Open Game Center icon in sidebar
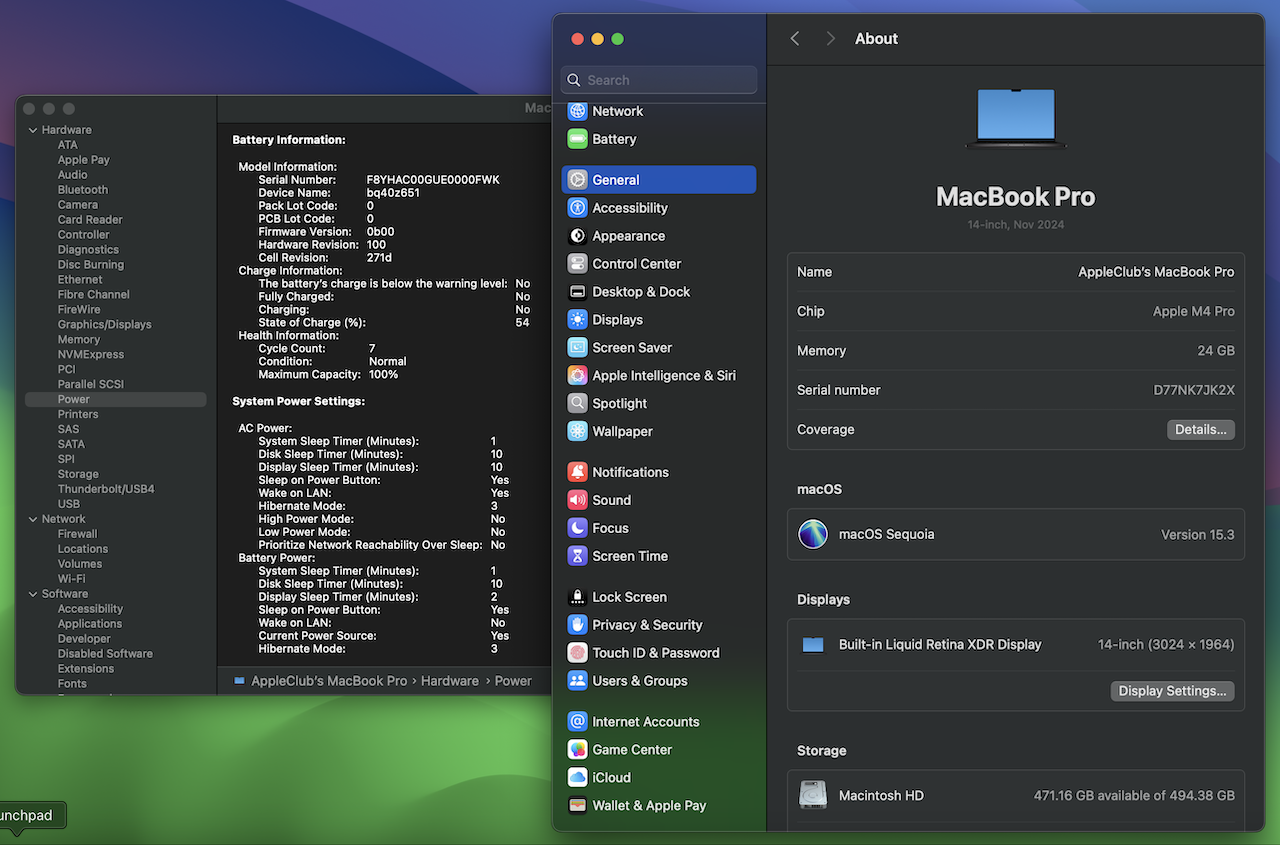The width and height of the screenshot is (1280, 845). (577, 750)
